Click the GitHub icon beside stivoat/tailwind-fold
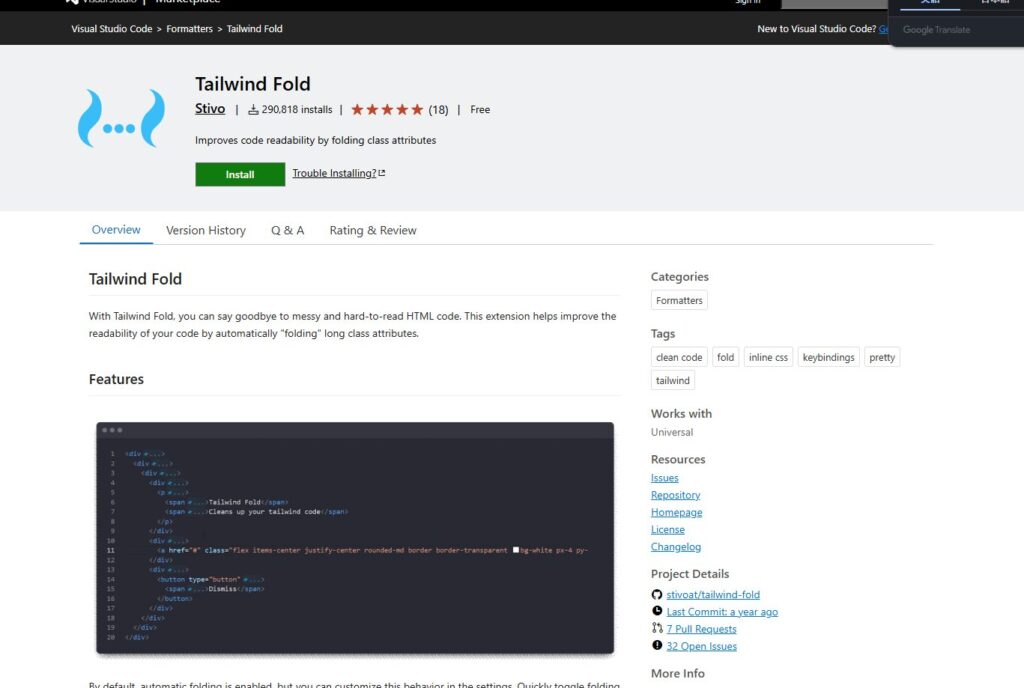 [657, 595]
